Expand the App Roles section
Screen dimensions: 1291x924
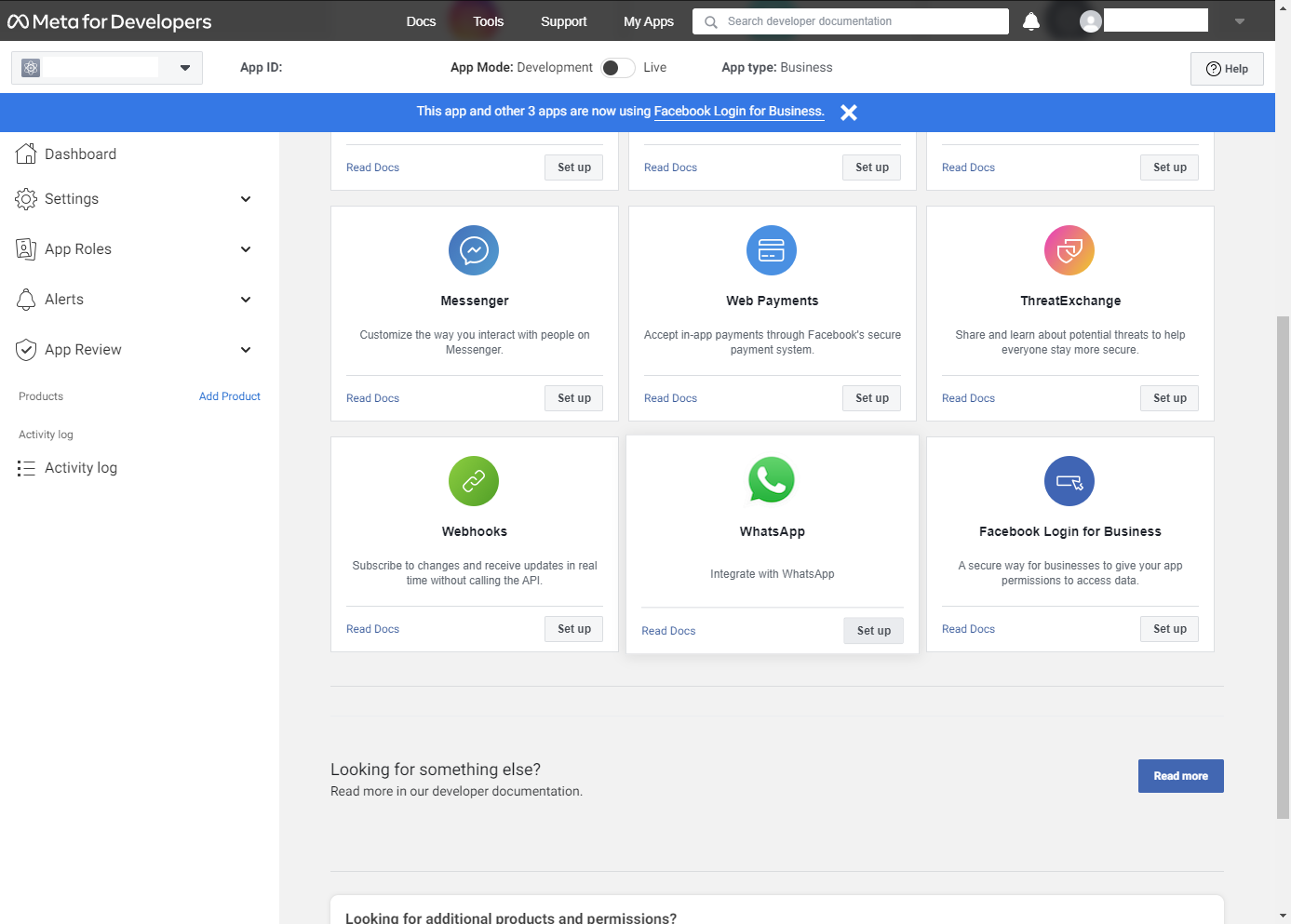pyautogui.click(x=246, y=249)
